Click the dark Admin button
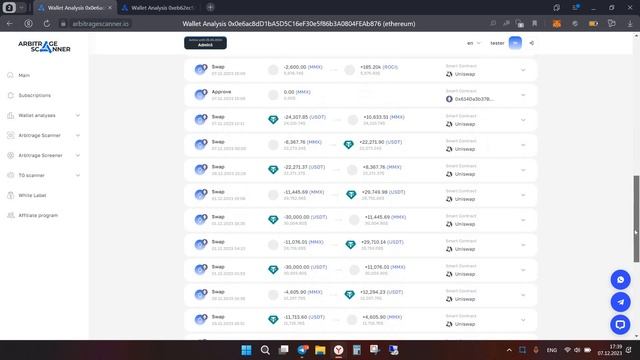 (205, 43)
